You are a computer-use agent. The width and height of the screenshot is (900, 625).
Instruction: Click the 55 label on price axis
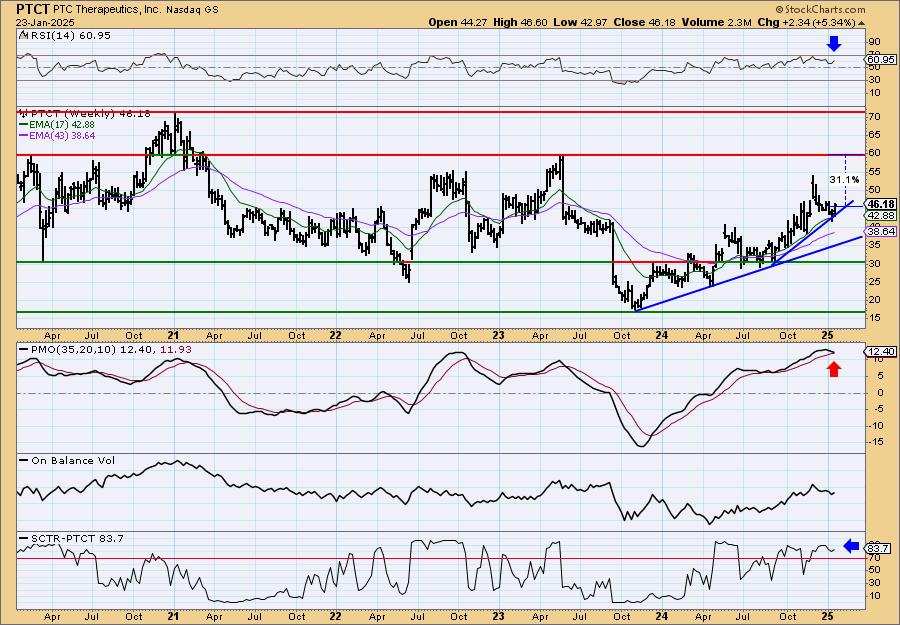pyautogui.click(x=876, y=172)
